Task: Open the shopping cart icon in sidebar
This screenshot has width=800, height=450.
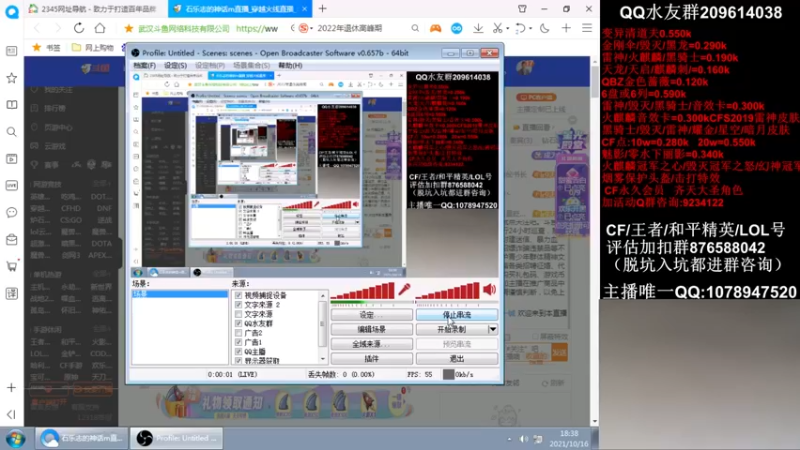Action: tap(11, 266)
